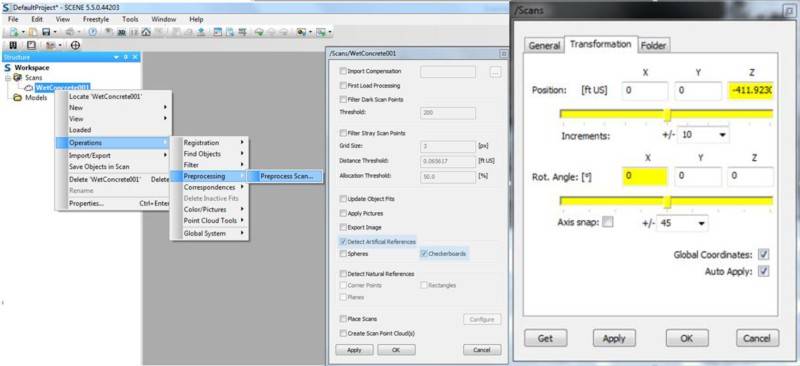Click the save (floppy disk) toolbar icon
The image size is (800, 366).
pyautogui.click(x=46, y=32)
